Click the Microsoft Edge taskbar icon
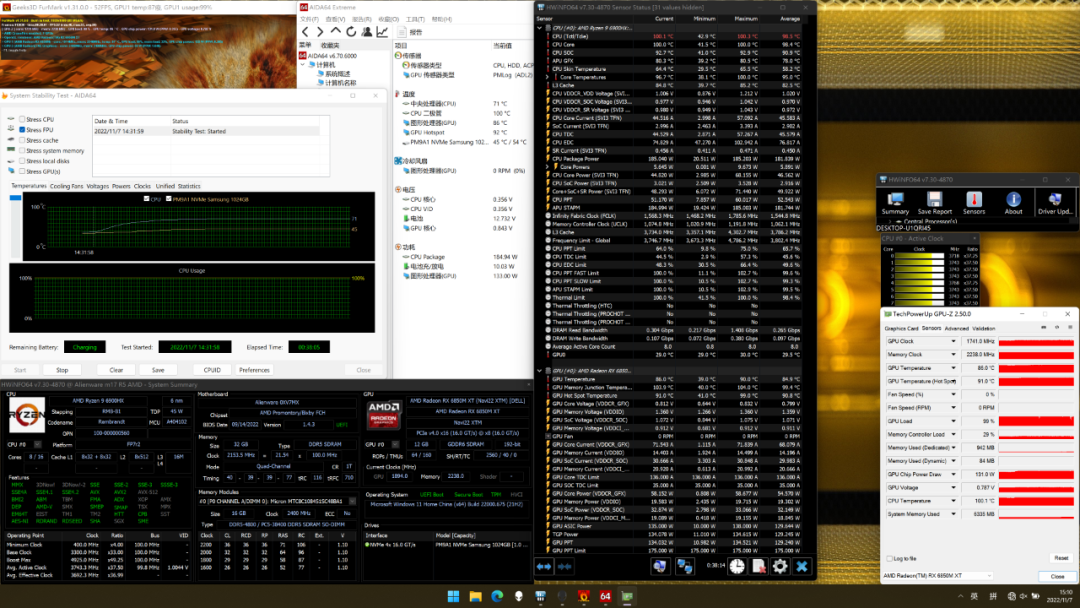Image resolution: width=1080 pixels, height=608 pixels. tap(498, 598)
